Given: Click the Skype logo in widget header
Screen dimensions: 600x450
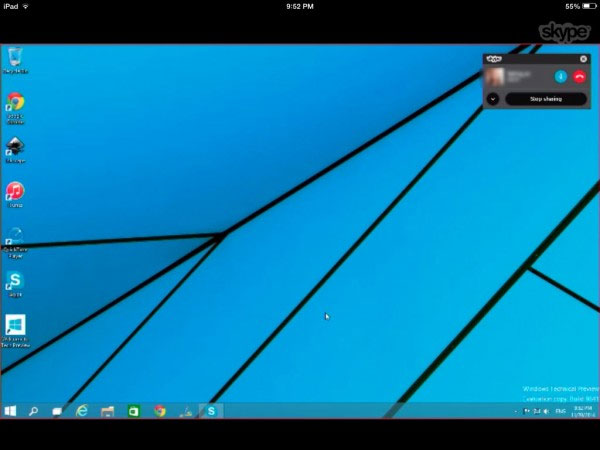Looking at the screenshot, I should 494,59.
